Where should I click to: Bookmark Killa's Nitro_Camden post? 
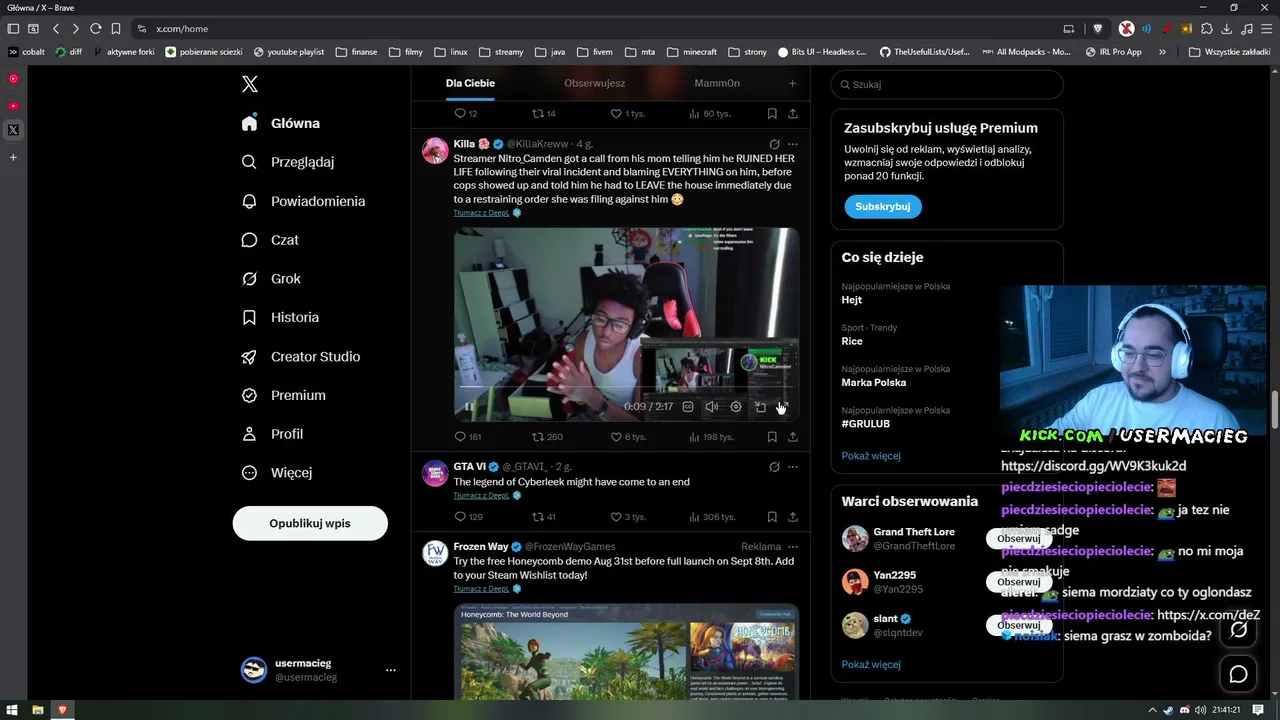point(772,437)
